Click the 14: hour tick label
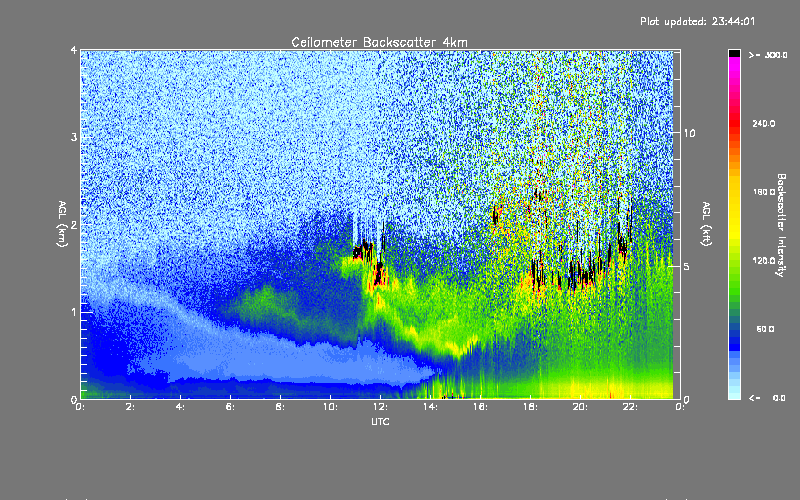Viewport: 800px width, 500px height. click(x=430, y=407)
